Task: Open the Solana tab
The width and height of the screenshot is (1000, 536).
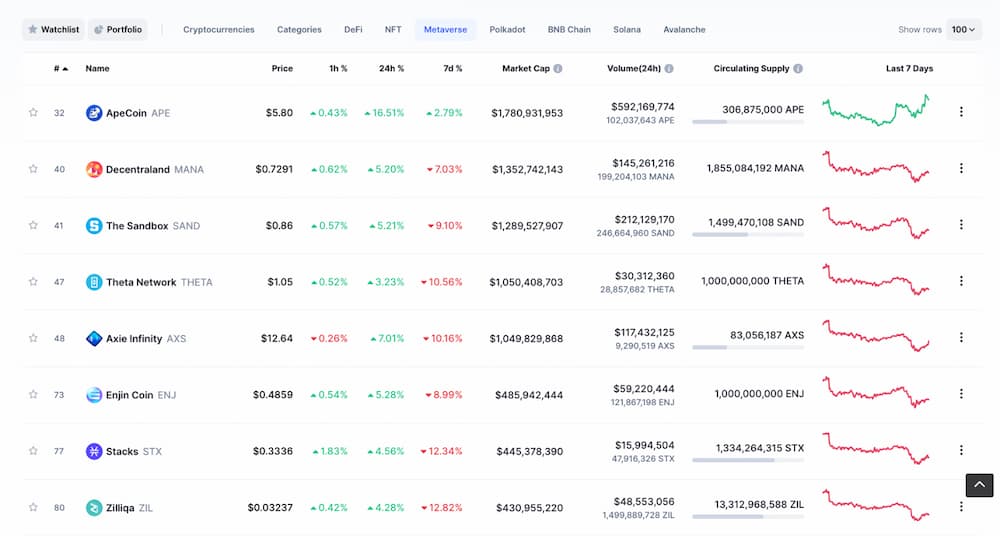Action: pyautogui.click(x=627, y=29)
